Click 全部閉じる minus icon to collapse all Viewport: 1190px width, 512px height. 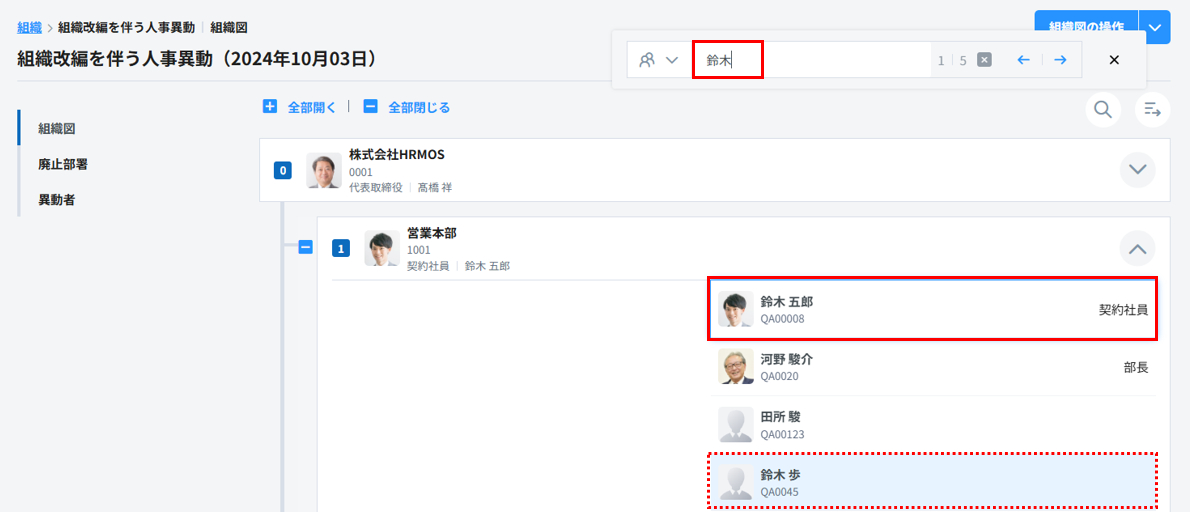pyautogui.click(x=370, y=106)
